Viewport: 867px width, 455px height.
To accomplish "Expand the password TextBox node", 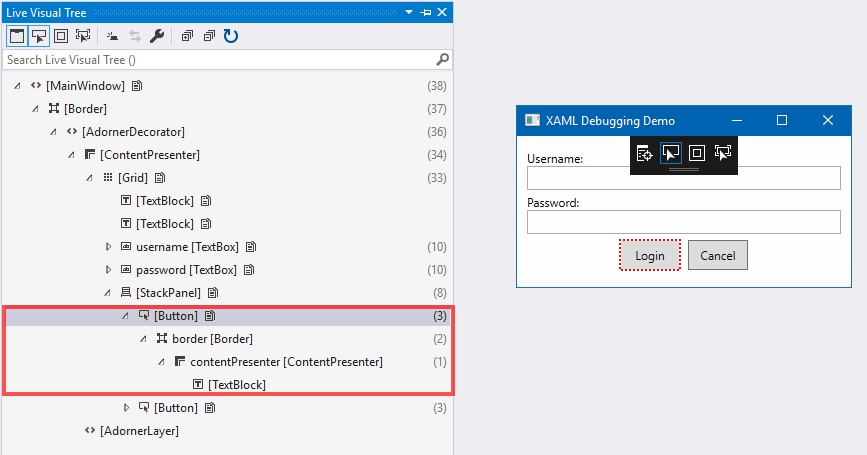I will [108, 270].
